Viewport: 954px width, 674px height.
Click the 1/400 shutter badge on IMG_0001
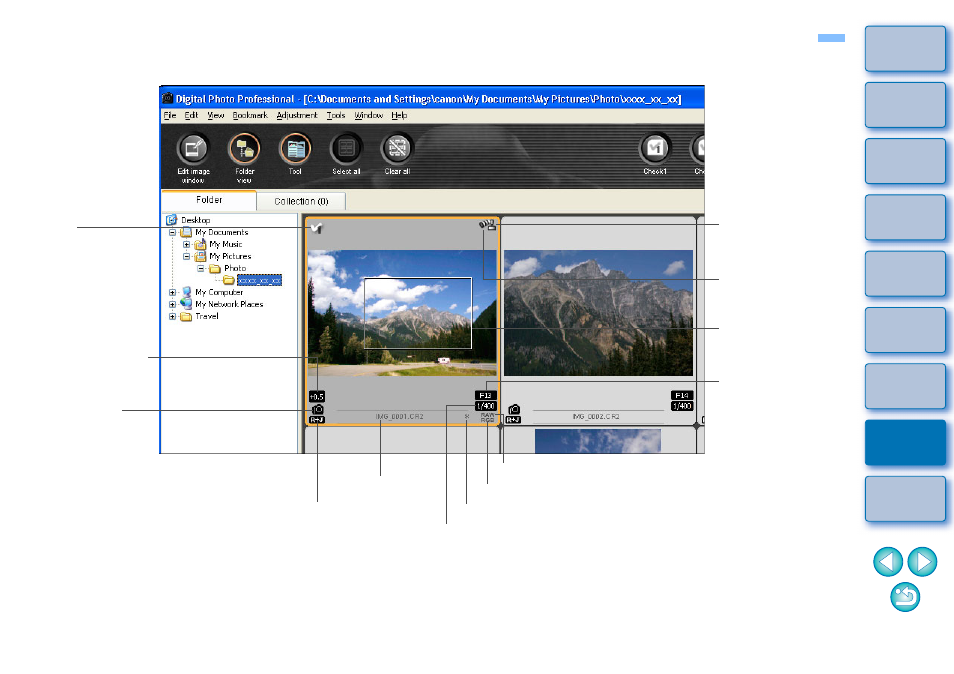(486, 406)
